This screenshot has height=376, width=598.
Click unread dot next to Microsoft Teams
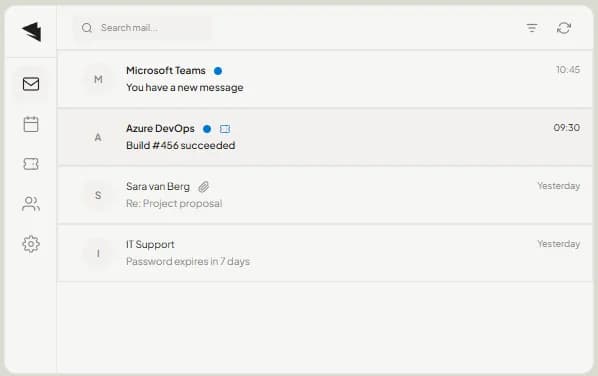(218, 71)
